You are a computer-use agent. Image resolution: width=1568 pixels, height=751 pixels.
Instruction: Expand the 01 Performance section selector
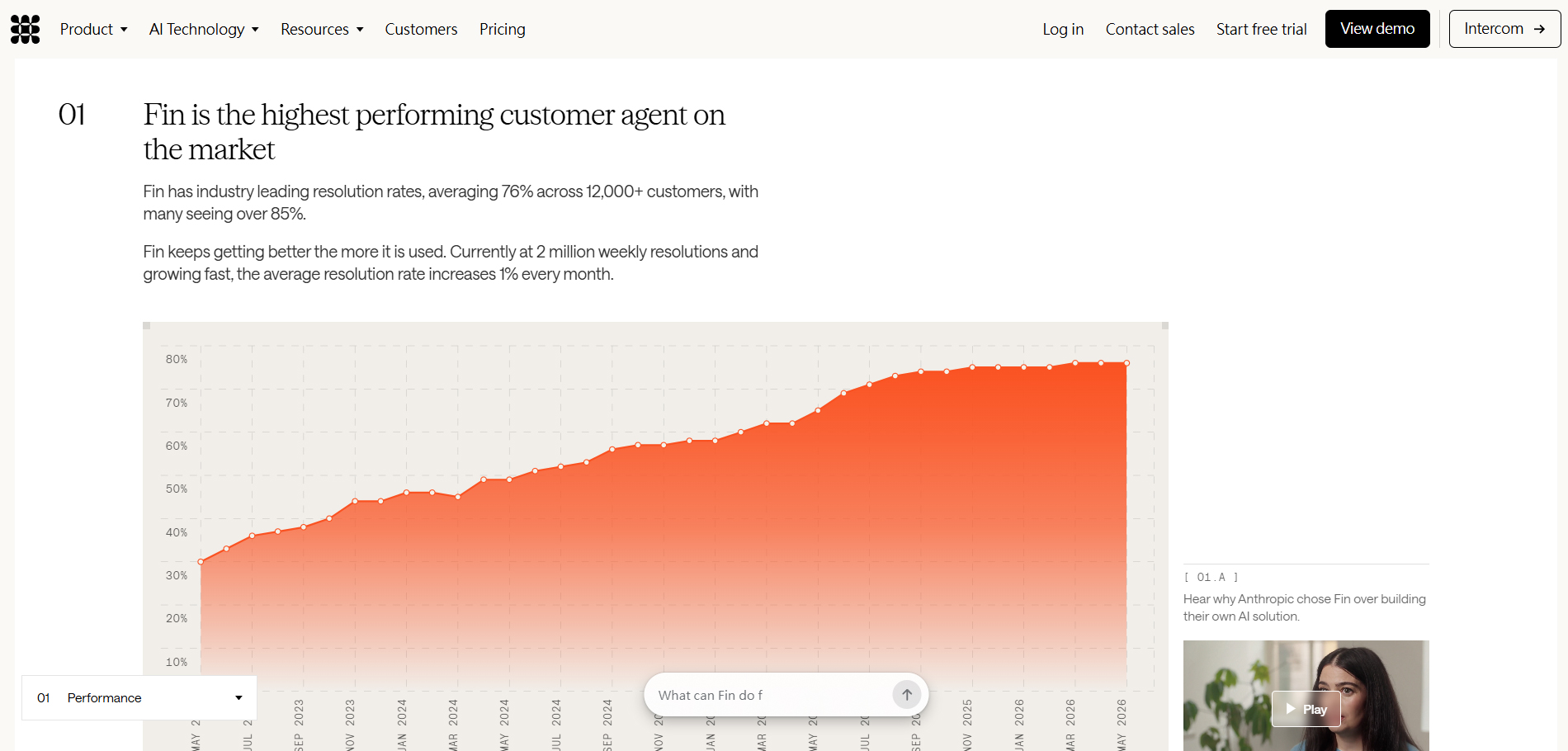139,698
